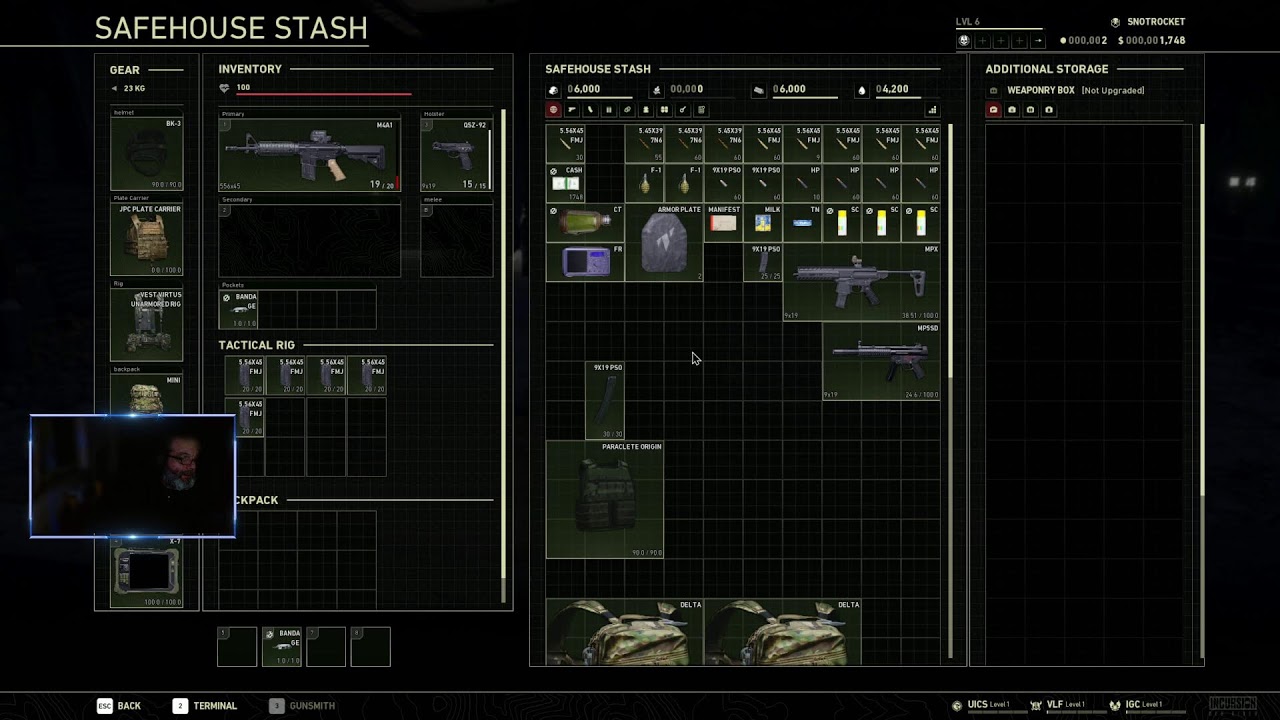Click the UICS faction level indicator

pyautogui.click(x=990, y=705)
